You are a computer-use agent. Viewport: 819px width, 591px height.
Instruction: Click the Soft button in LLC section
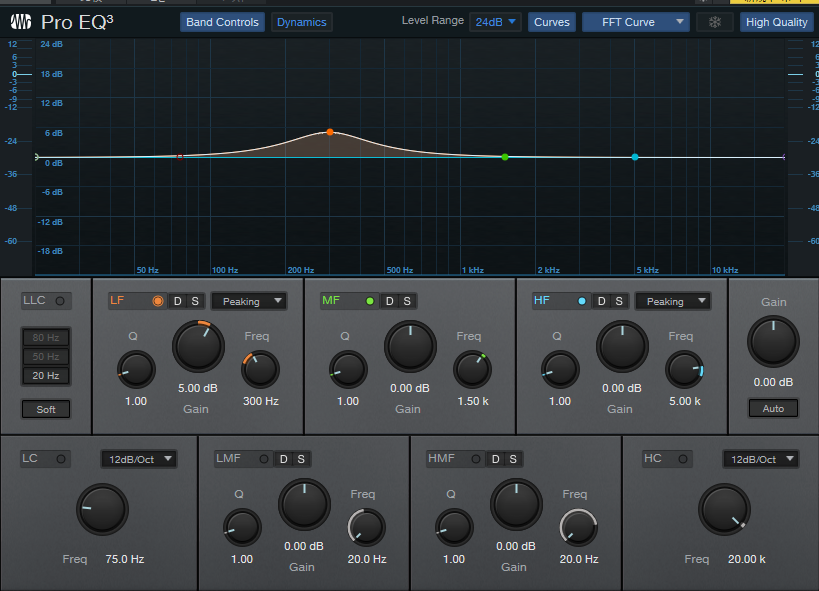click(x=46, y=409)
